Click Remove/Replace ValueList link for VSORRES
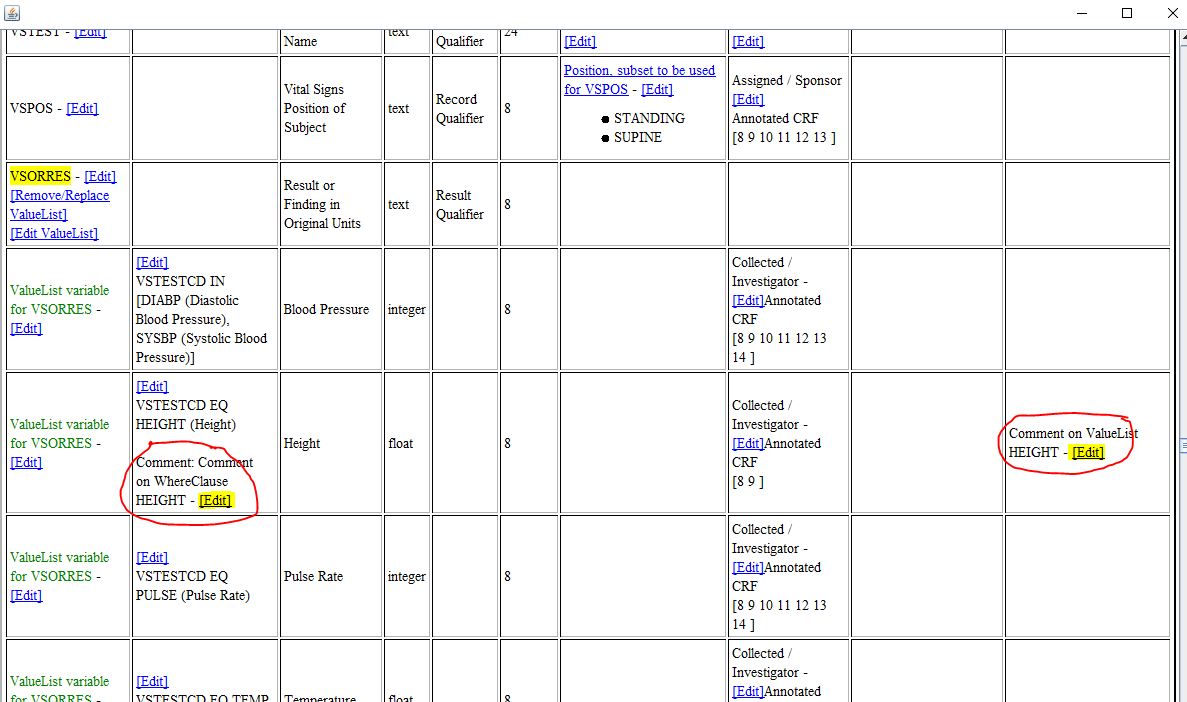1187x702 pixels. coord(60,204)
